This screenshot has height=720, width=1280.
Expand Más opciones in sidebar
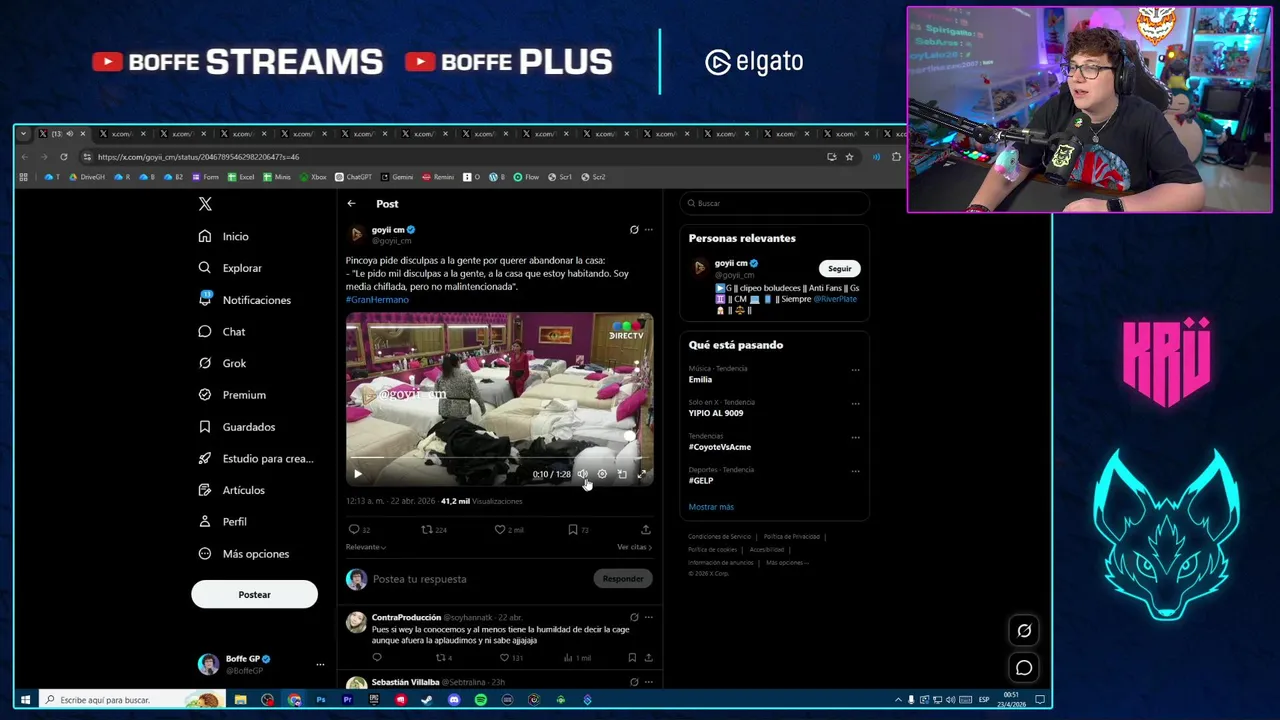243,554
